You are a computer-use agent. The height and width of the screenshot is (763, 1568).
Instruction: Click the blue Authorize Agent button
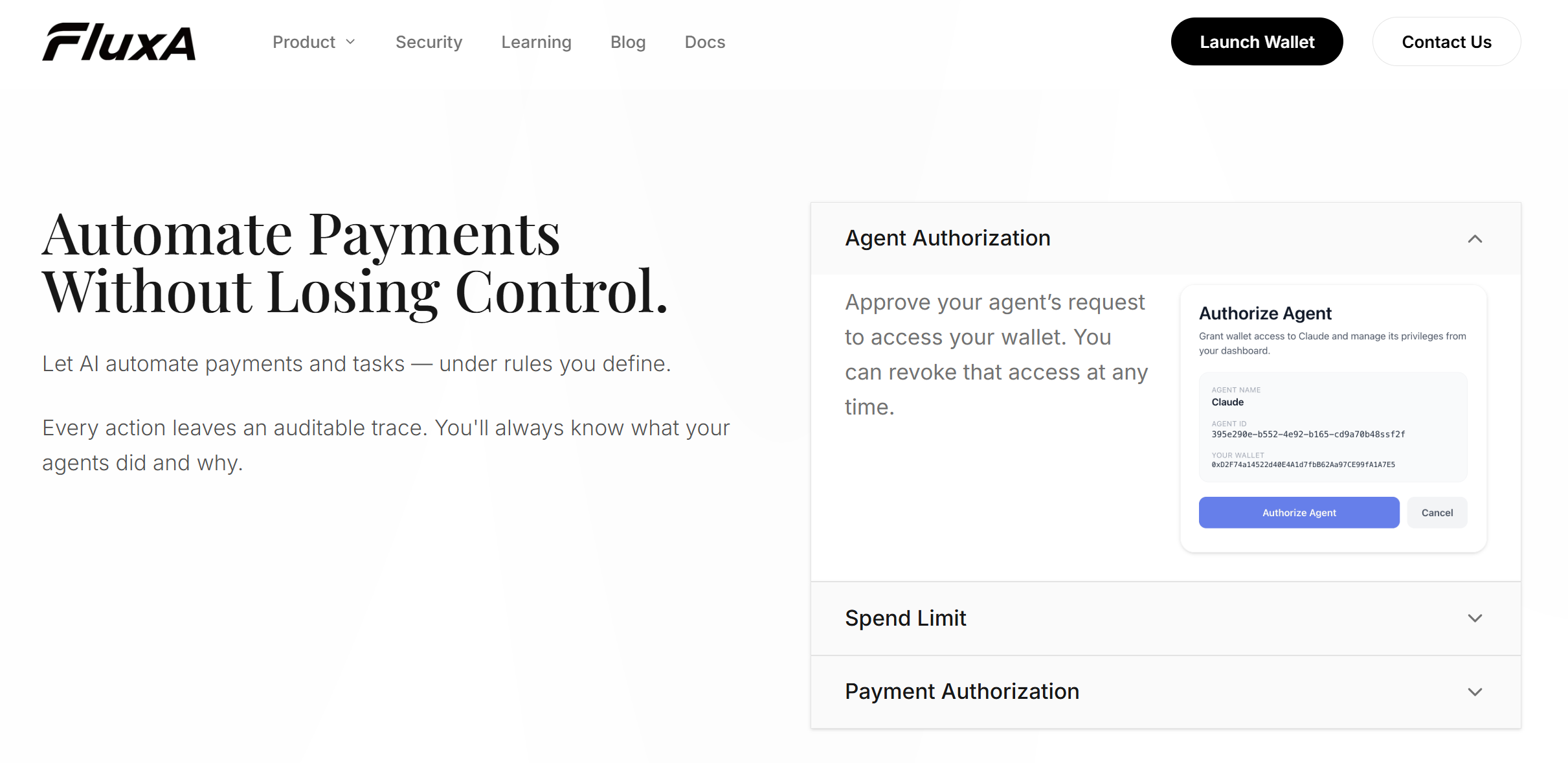tap(1299, 512)
